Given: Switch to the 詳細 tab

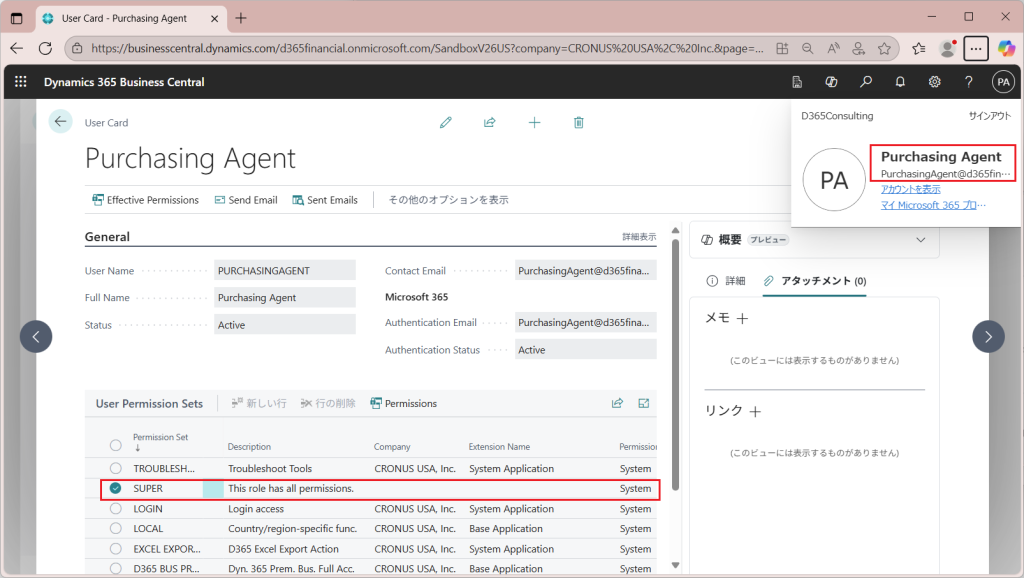Looking at the screenshot, I should (x=726, y=281).
